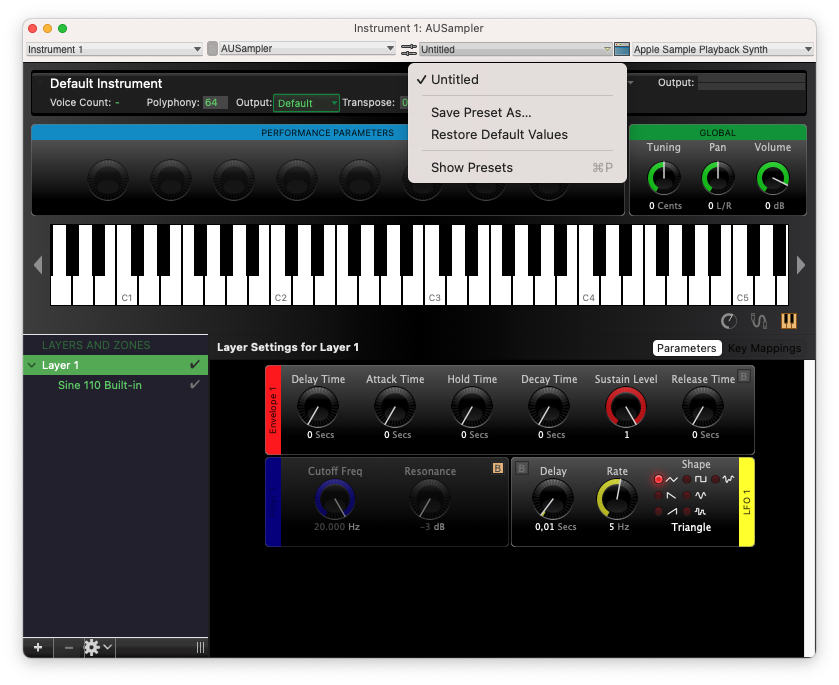
Task: Select the triangle LFO shape radio button
Action: click(659, 480)
